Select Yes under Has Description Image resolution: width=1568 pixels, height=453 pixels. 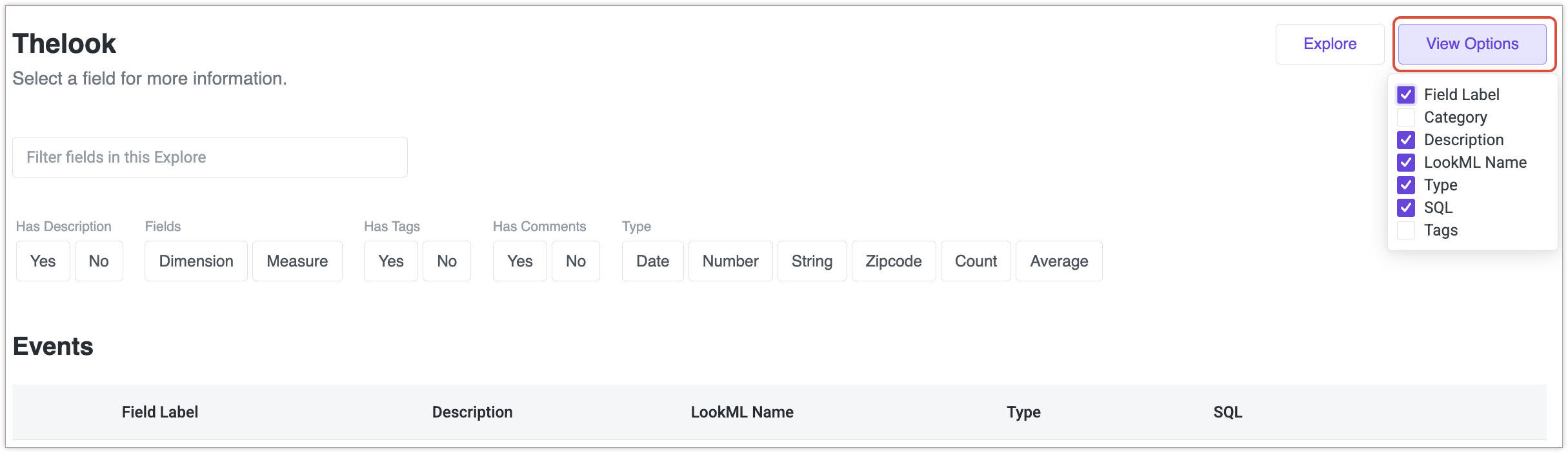43,261
